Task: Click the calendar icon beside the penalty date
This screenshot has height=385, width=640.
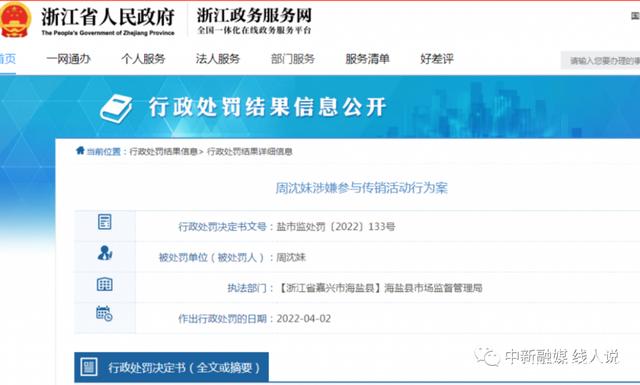Action: [x=104, y=313]
